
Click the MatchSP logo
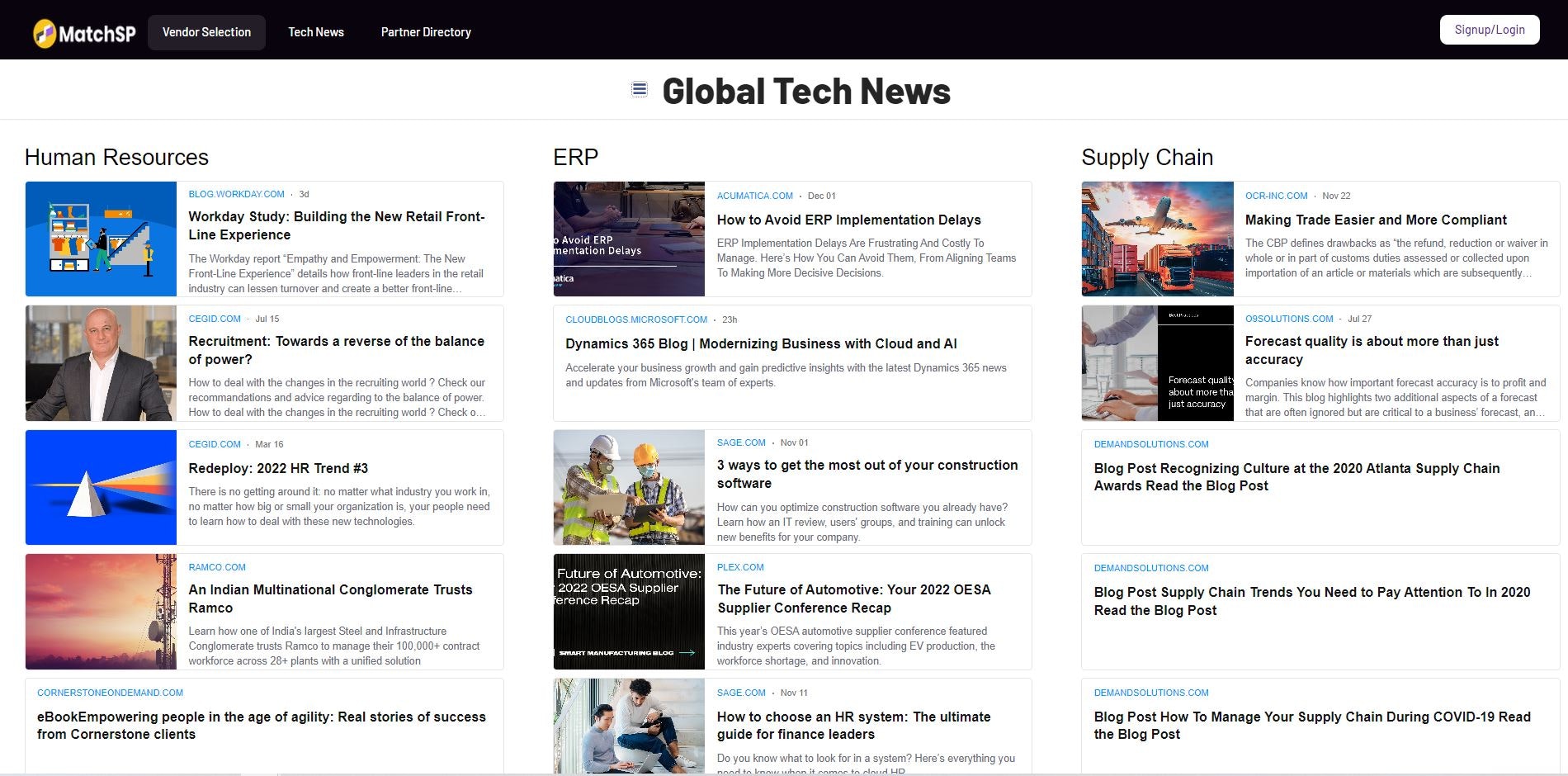[84, 33]
